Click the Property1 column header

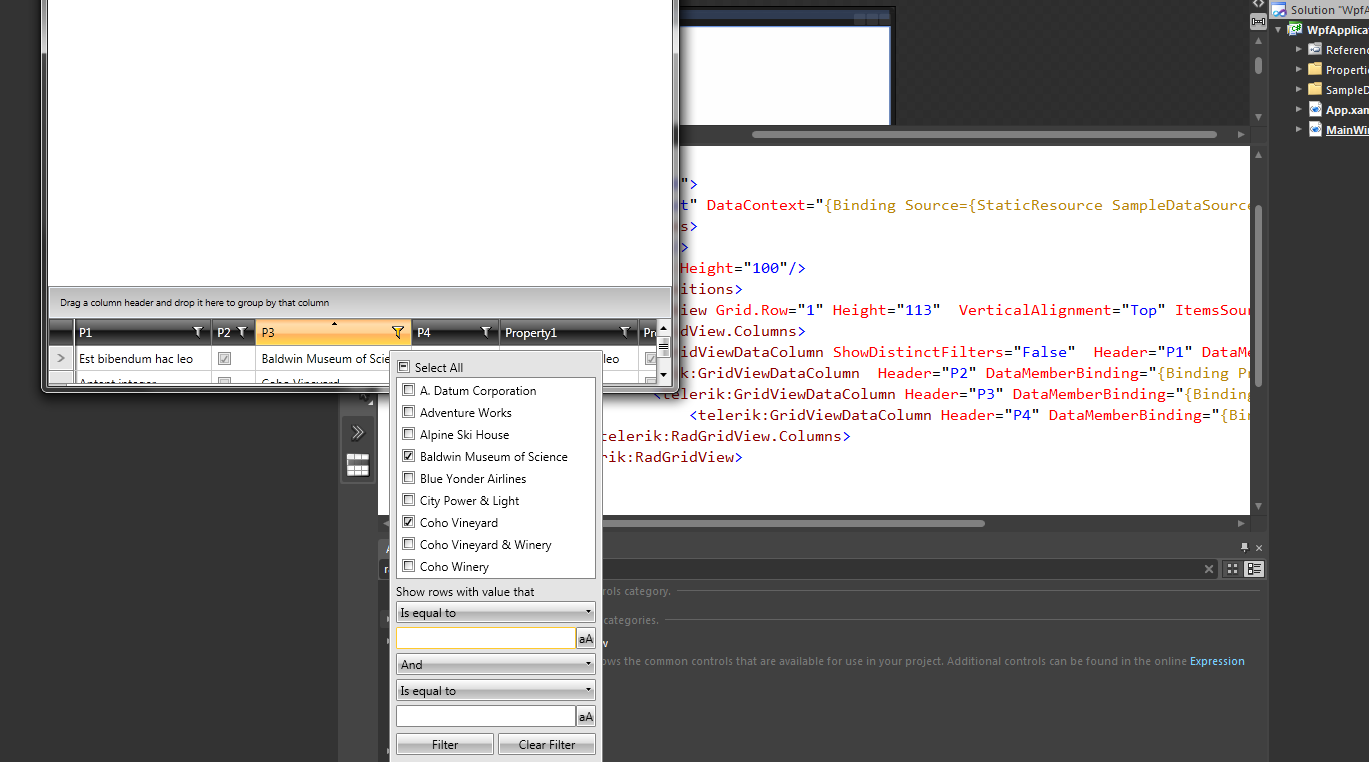pos(568,332)
